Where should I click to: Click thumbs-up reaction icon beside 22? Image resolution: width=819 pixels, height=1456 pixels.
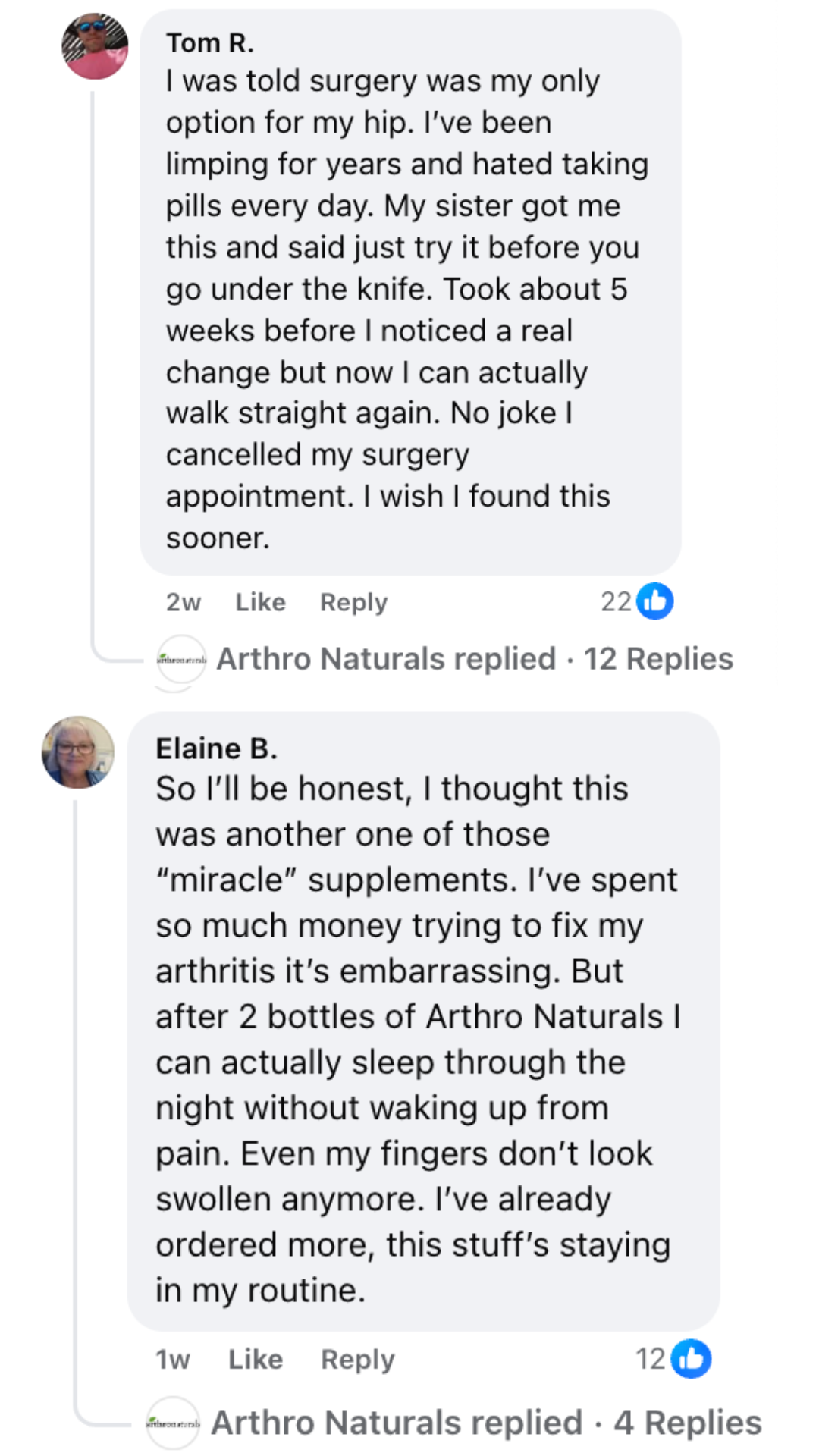pos(655,601)
